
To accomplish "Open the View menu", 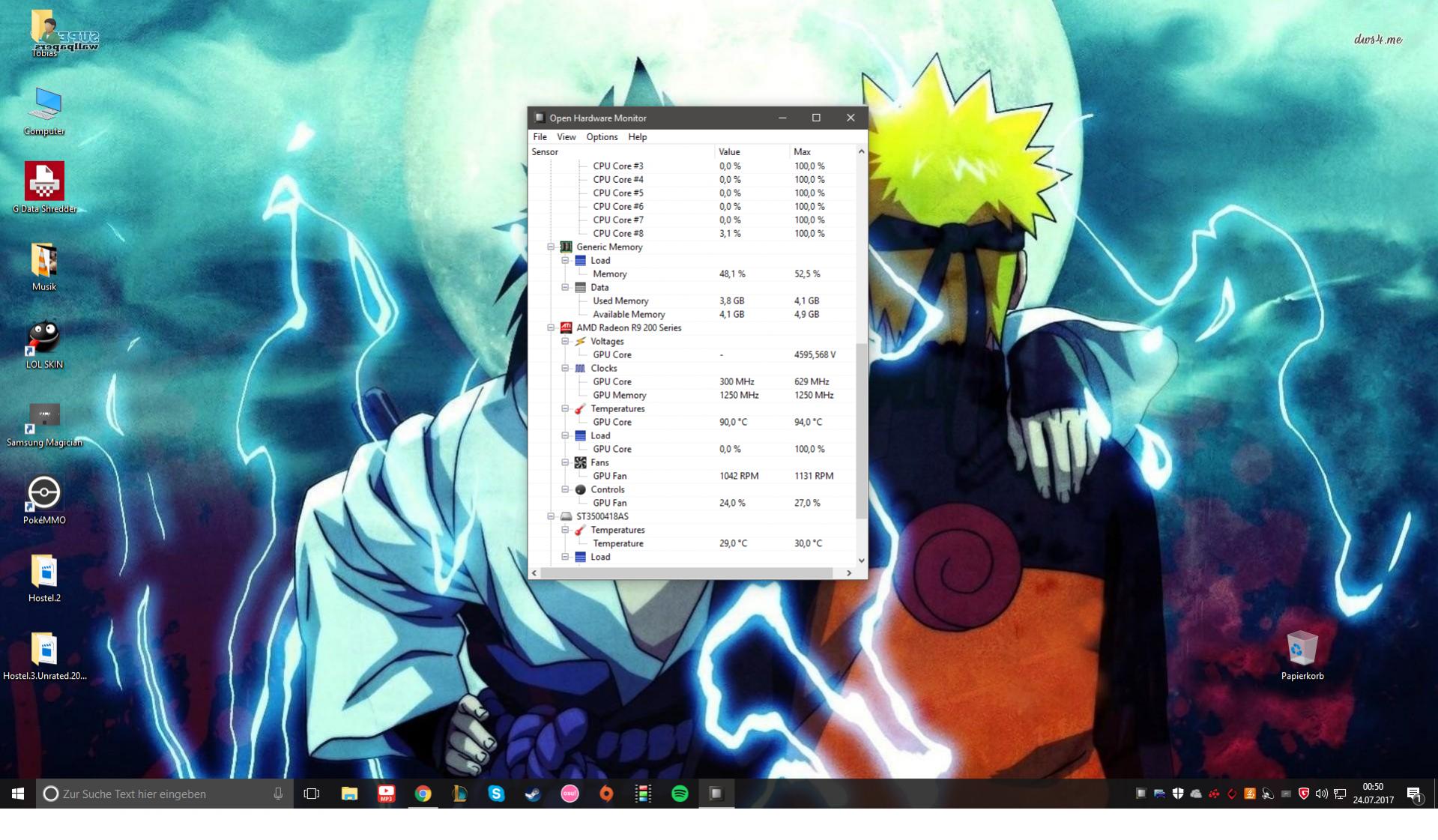I will pyautogui.click(x=567, y=137).
